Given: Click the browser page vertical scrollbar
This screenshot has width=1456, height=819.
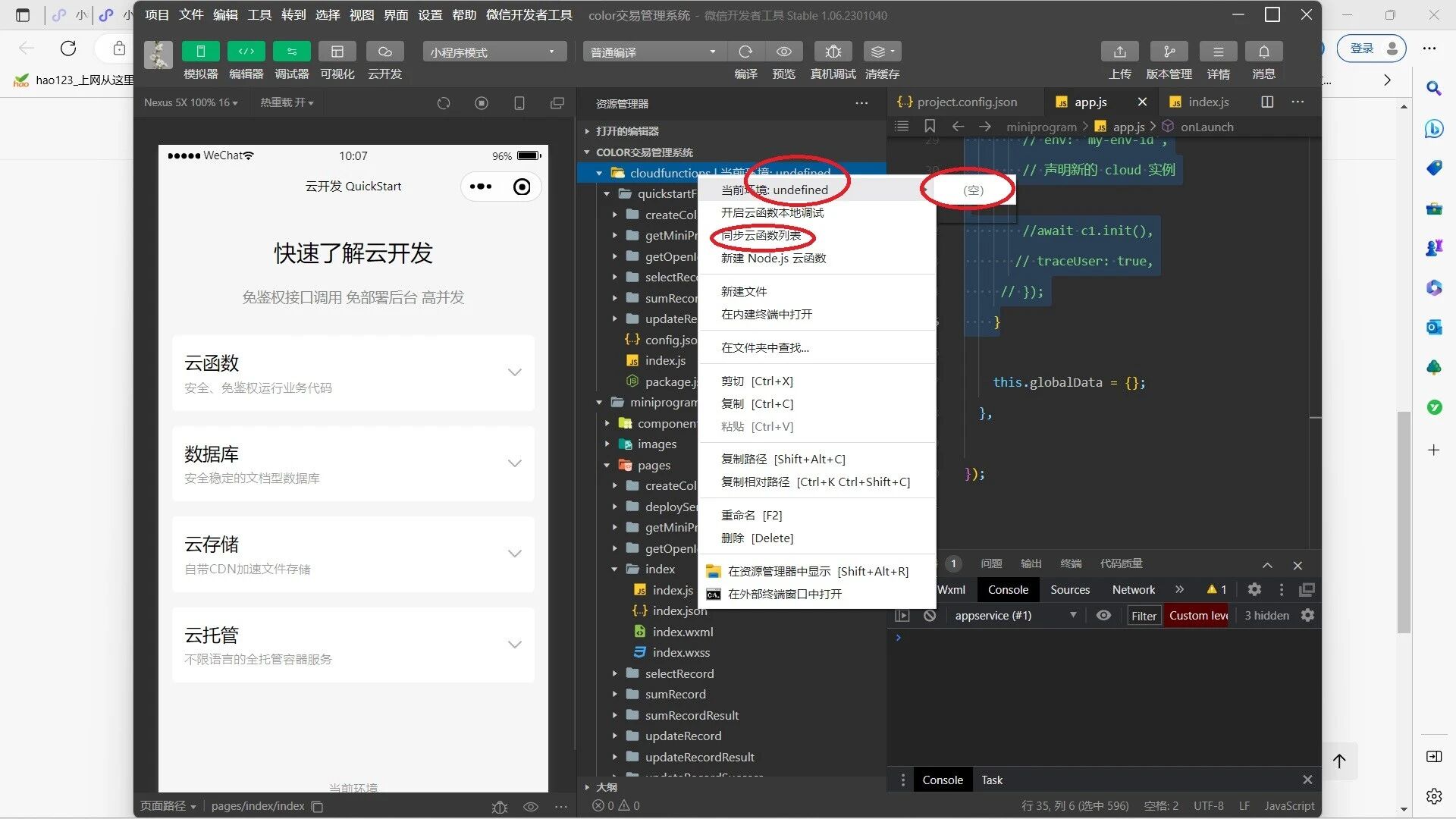Looking at the screenshot, I should pos(1404,523).
